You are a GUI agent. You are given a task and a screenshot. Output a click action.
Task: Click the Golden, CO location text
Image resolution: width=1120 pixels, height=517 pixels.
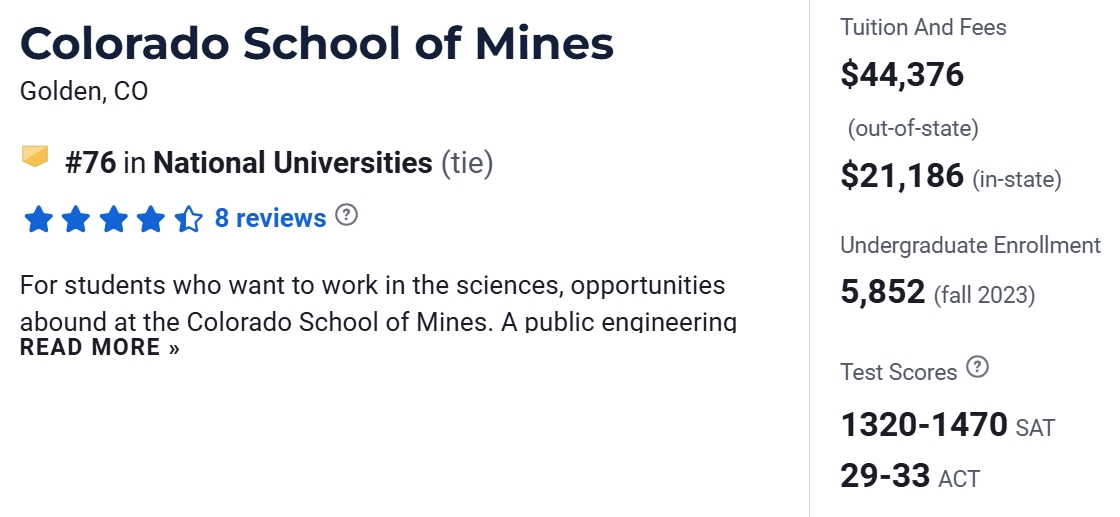[84, 92]
